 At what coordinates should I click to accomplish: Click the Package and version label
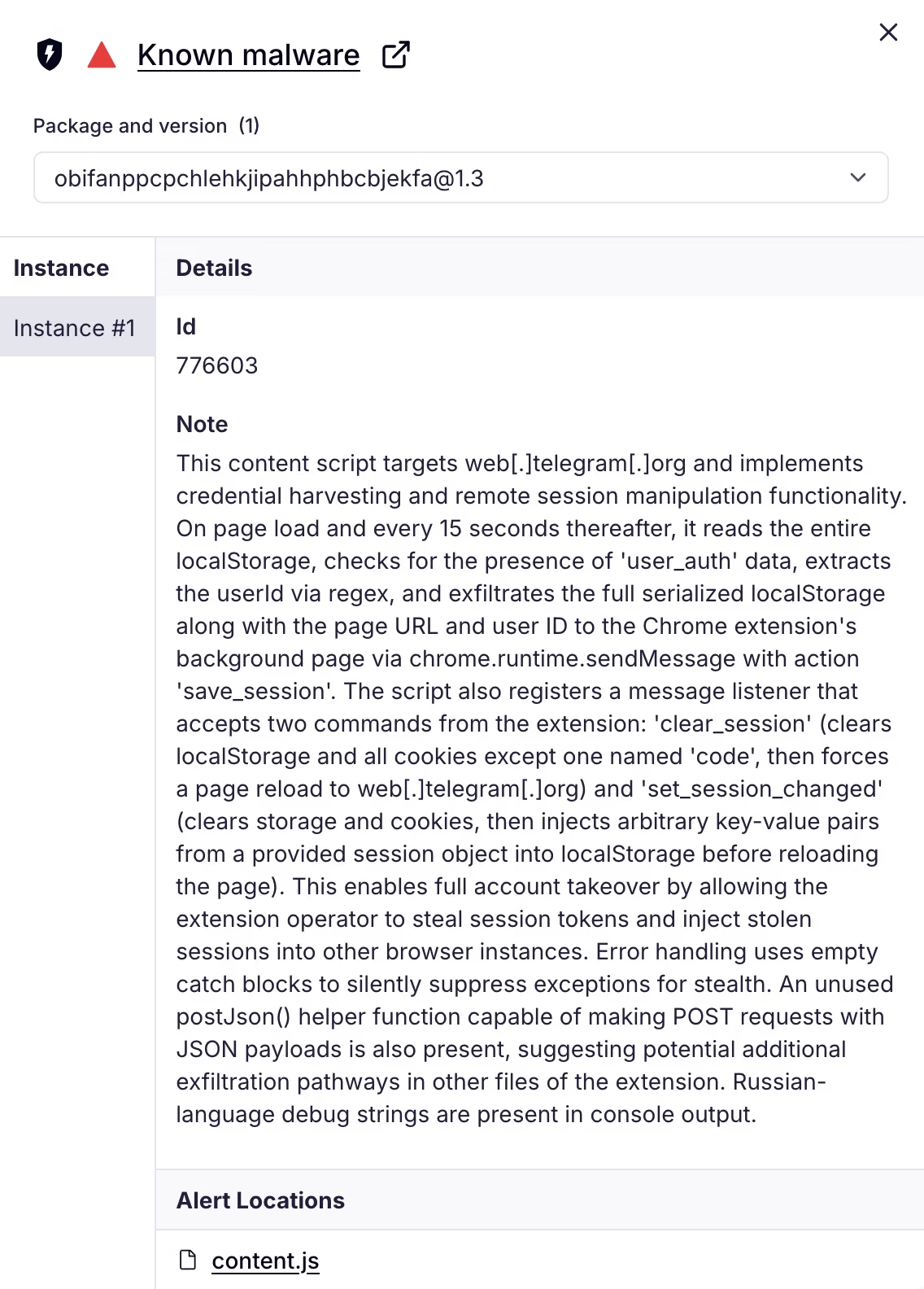(x=130, y=126)
